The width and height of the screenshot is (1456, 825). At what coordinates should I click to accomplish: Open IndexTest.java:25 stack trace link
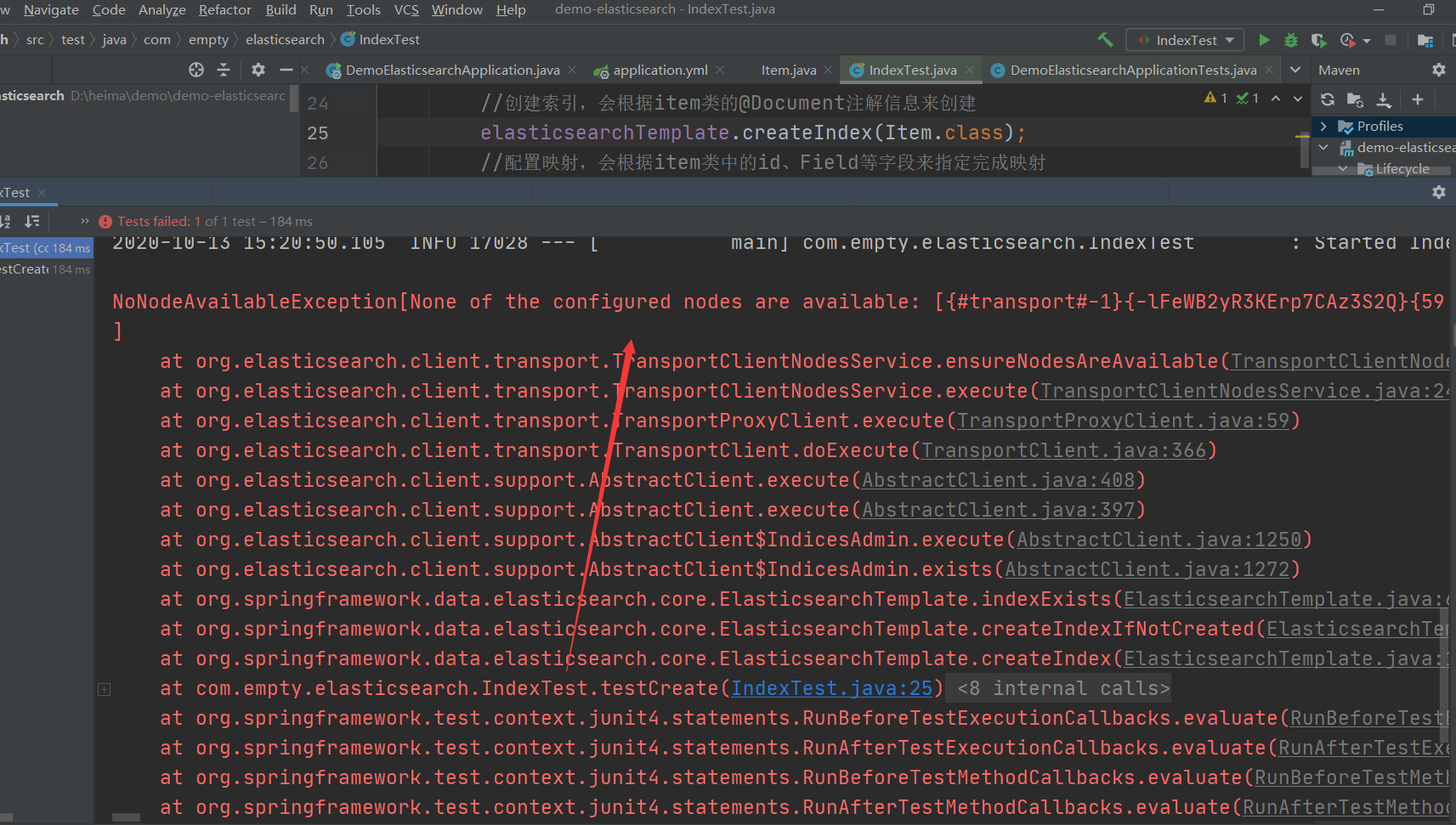(832, 688)
